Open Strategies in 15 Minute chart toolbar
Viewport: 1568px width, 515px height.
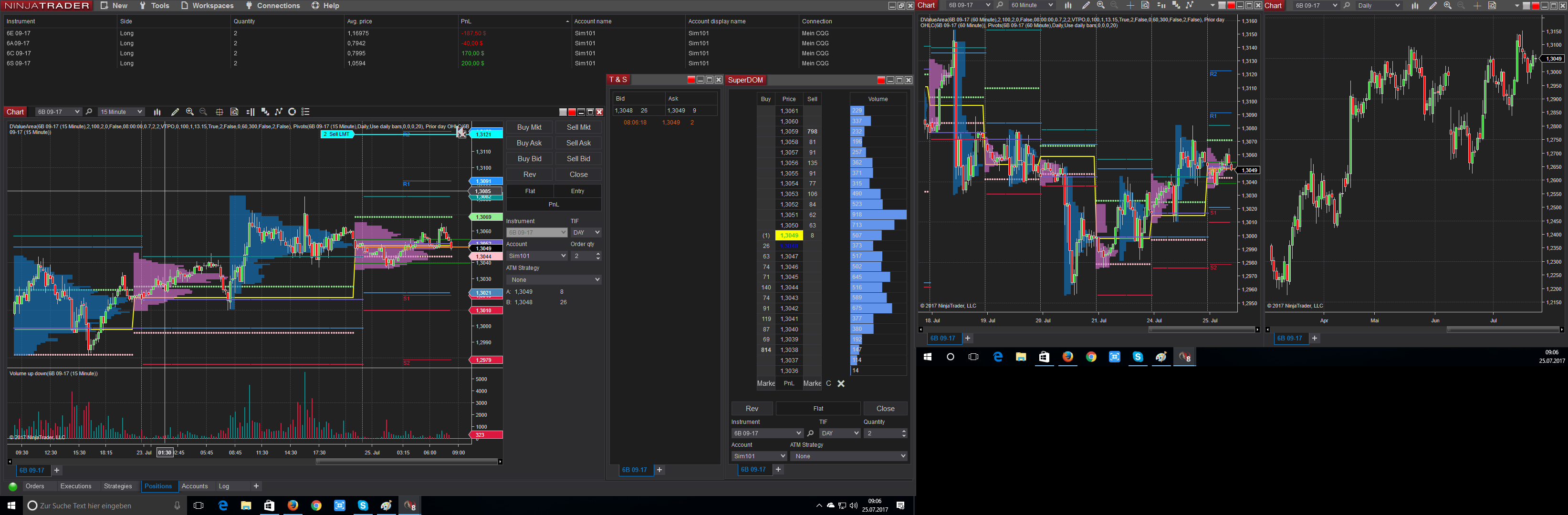[292, 112]
